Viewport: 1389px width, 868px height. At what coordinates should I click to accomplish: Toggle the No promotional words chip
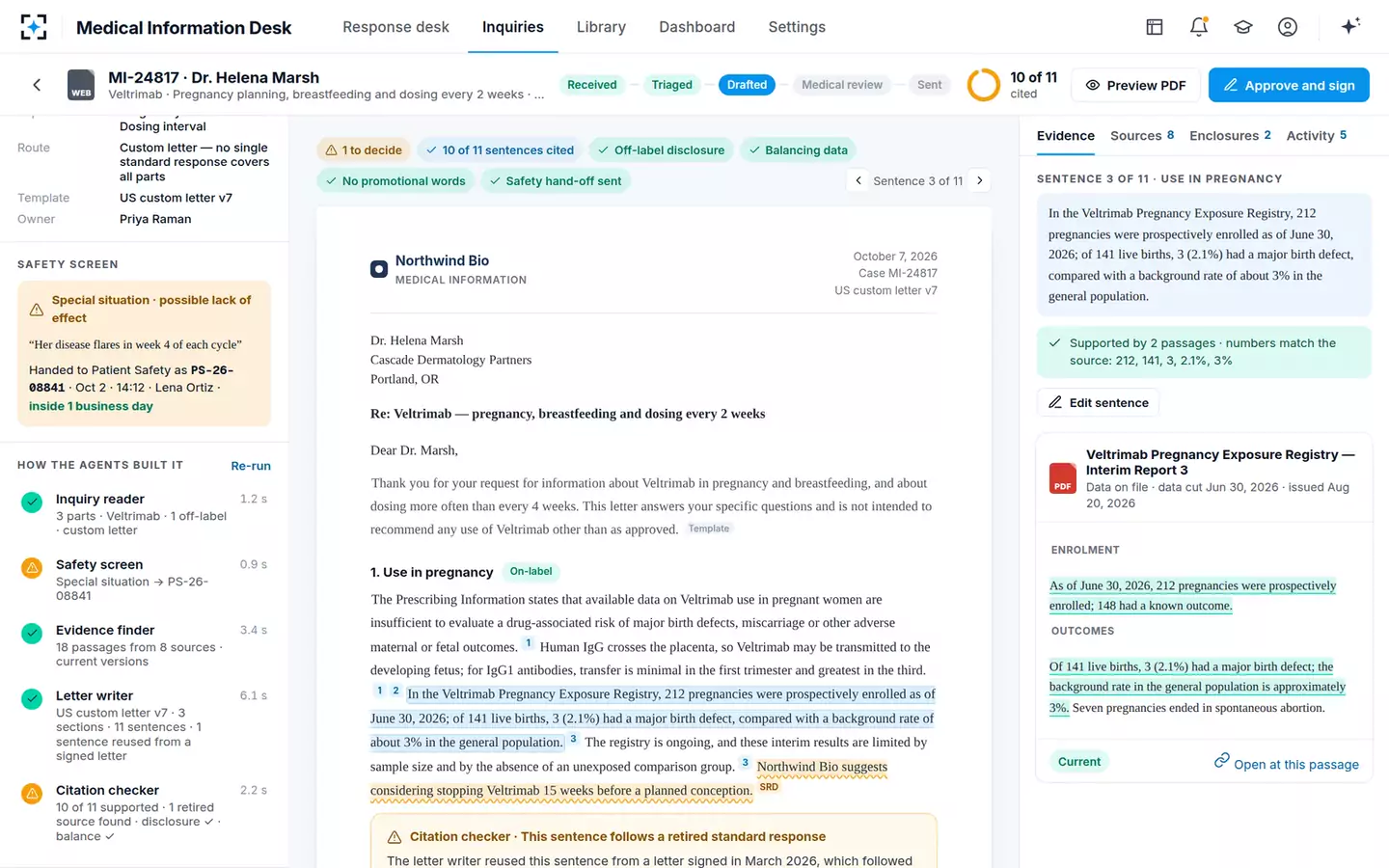click(395, 181)
